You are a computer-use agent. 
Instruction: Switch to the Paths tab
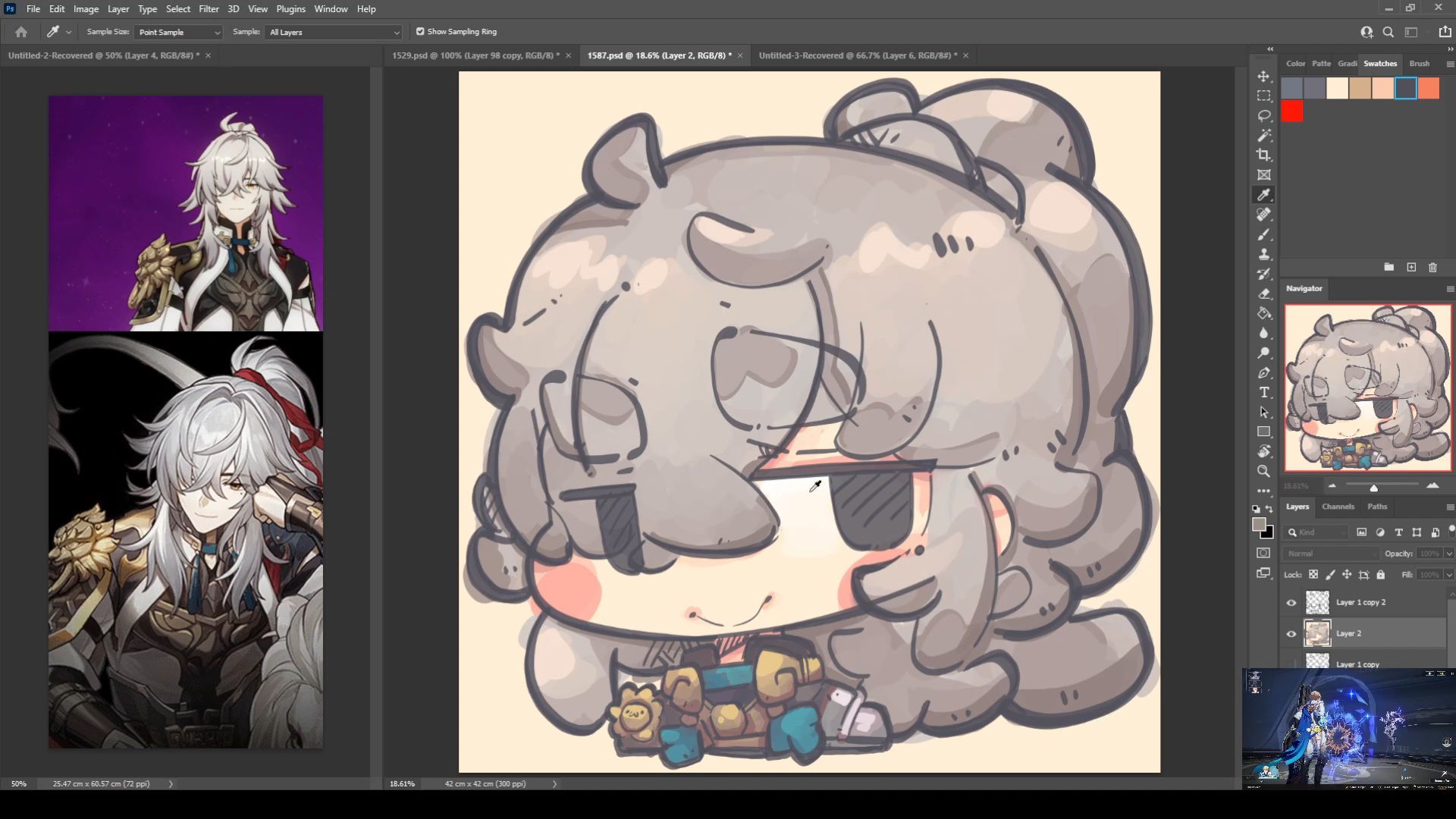(1377, 507)
